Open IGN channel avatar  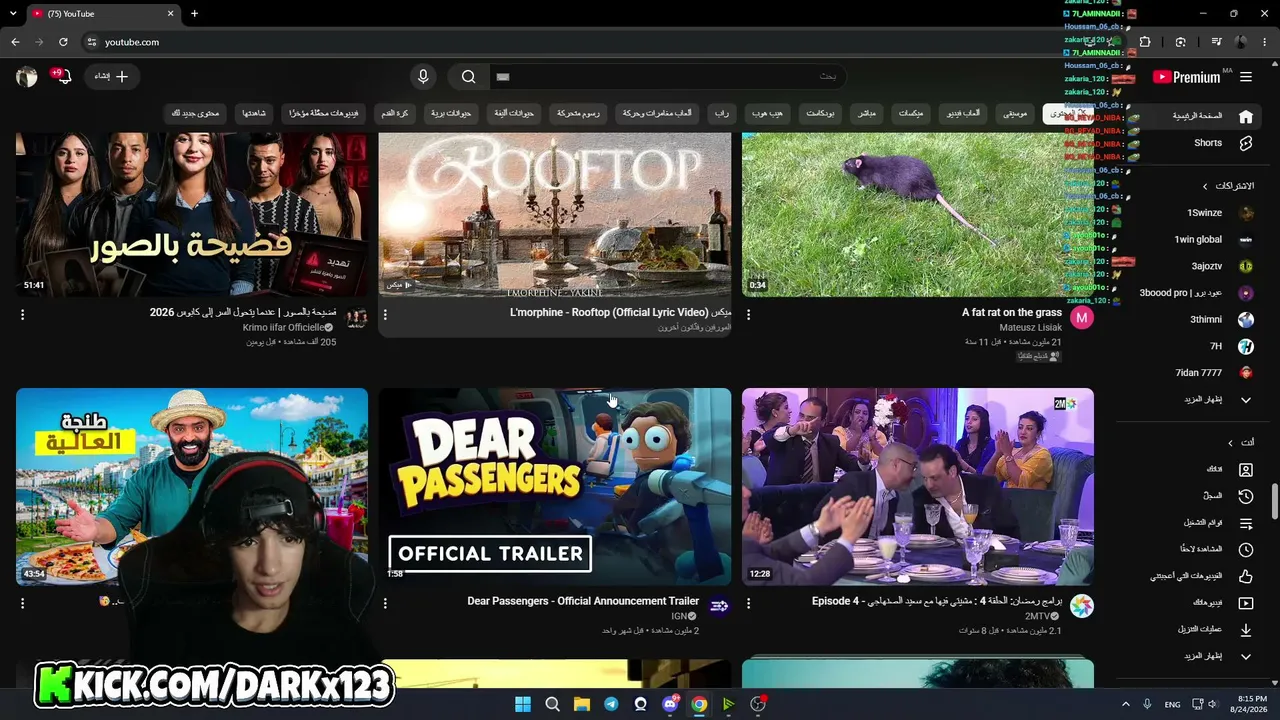click(x=719, y=606)
